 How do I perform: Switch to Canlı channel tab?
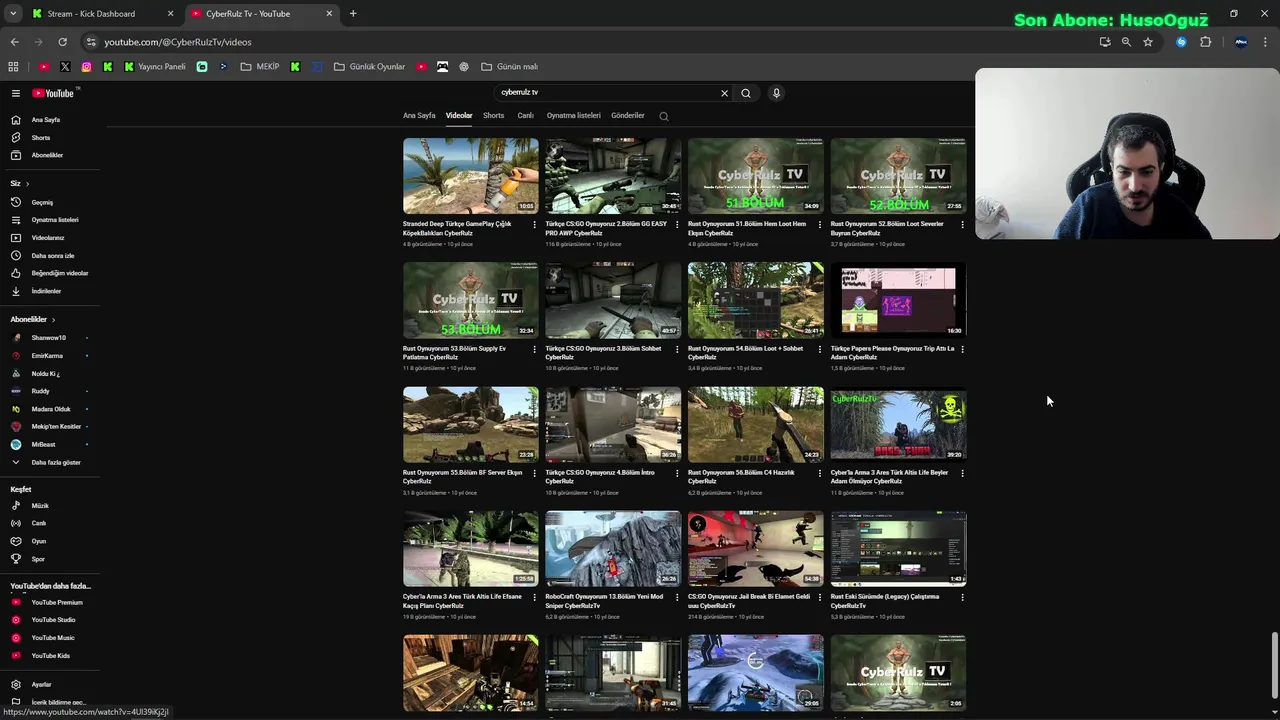(x=525, y=116)
